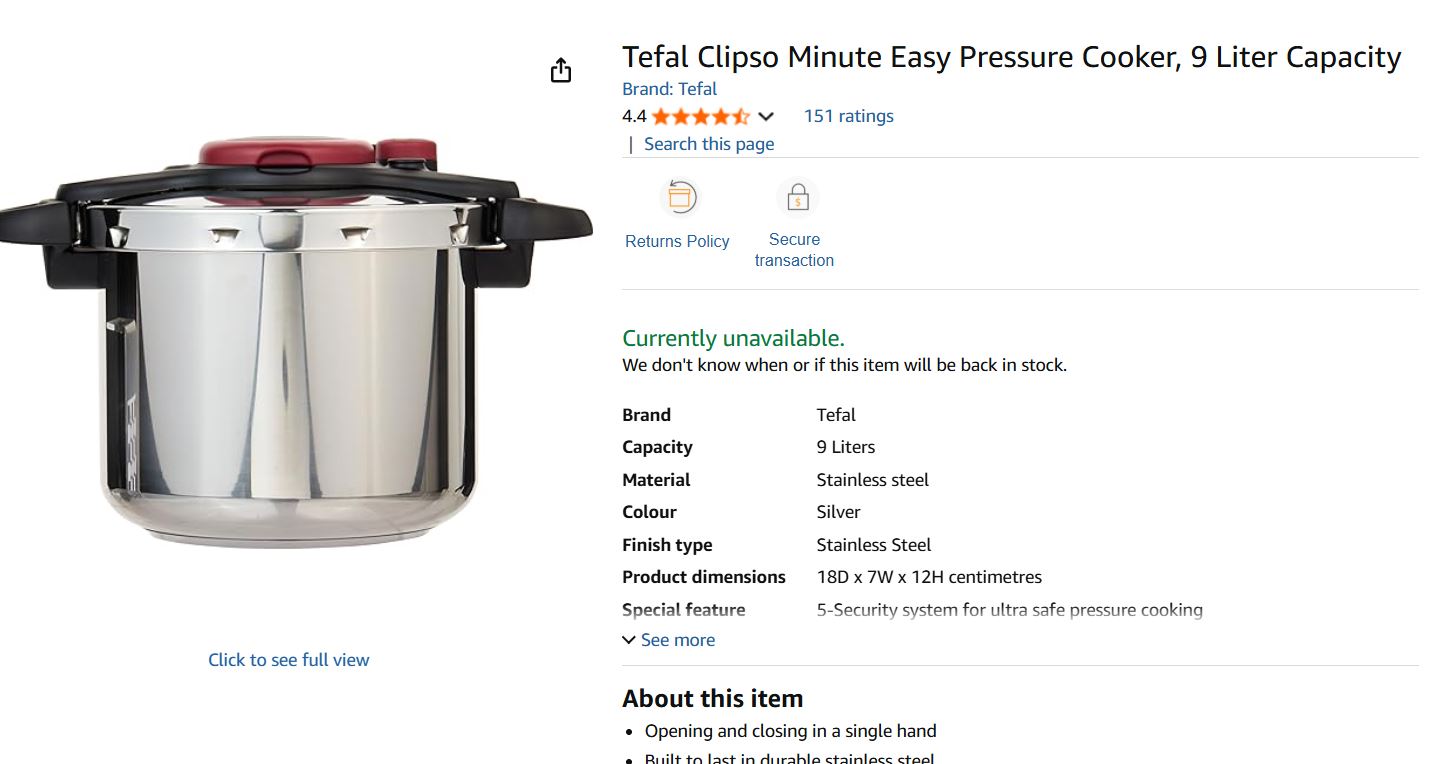Image resolution: width=1452 pixels, height=764 pixels.
Task: Open the 151 ratings link
Action: coord(848,116)
